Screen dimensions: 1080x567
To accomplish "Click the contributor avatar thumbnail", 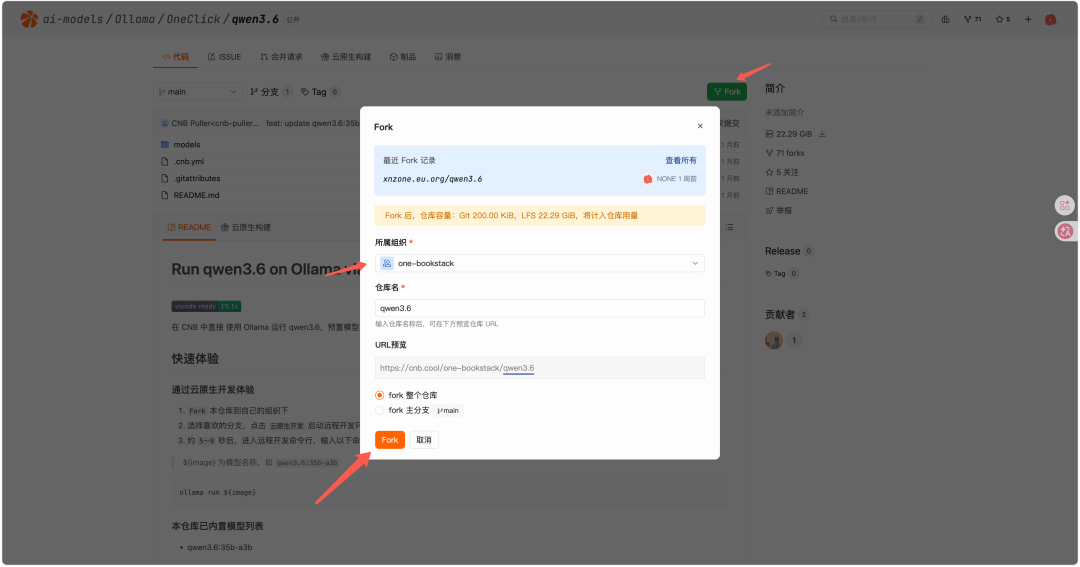I will pos(773,340).
